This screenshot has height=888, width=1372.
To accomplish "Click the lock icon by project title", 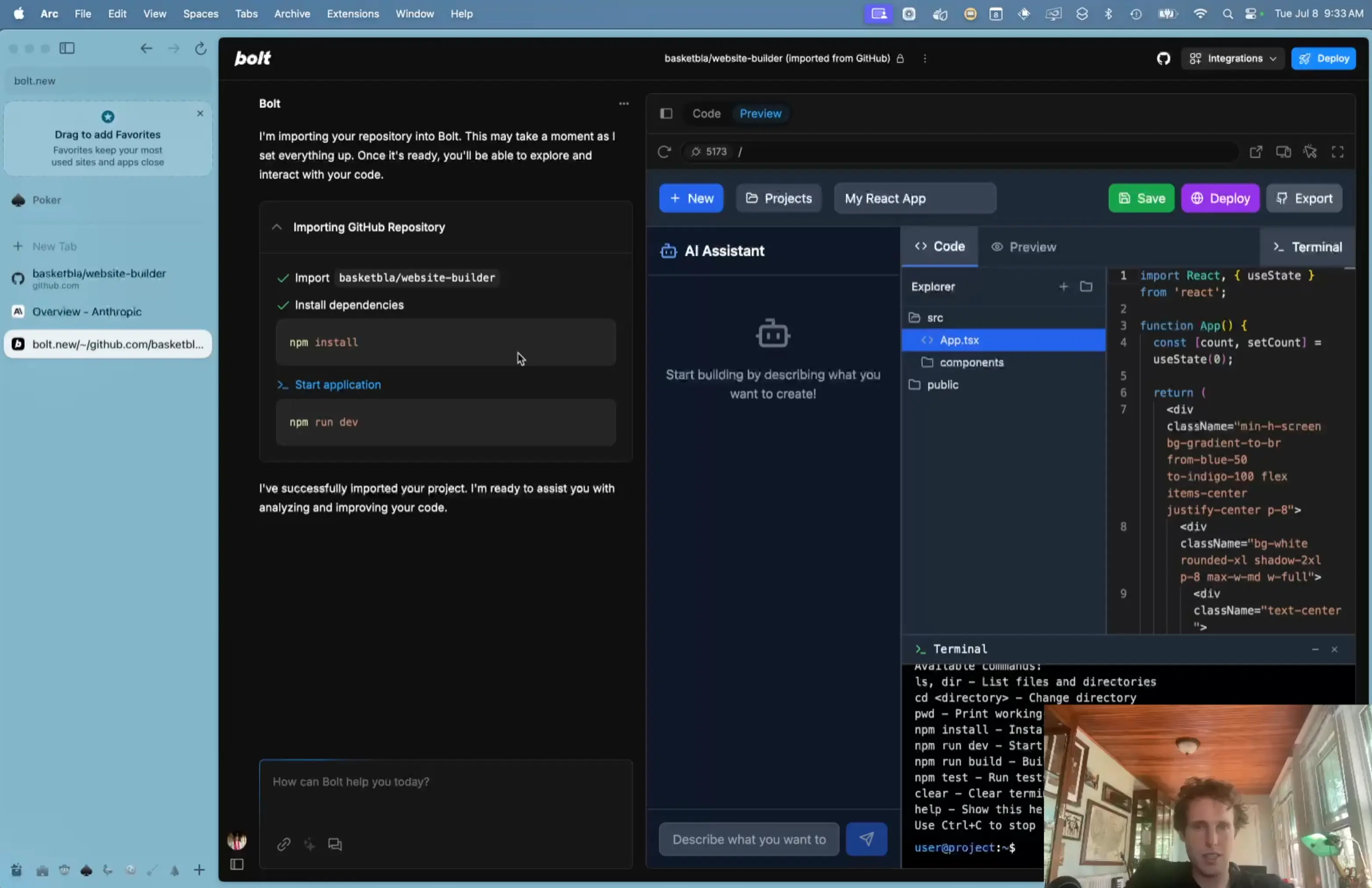I will [900, 58].
